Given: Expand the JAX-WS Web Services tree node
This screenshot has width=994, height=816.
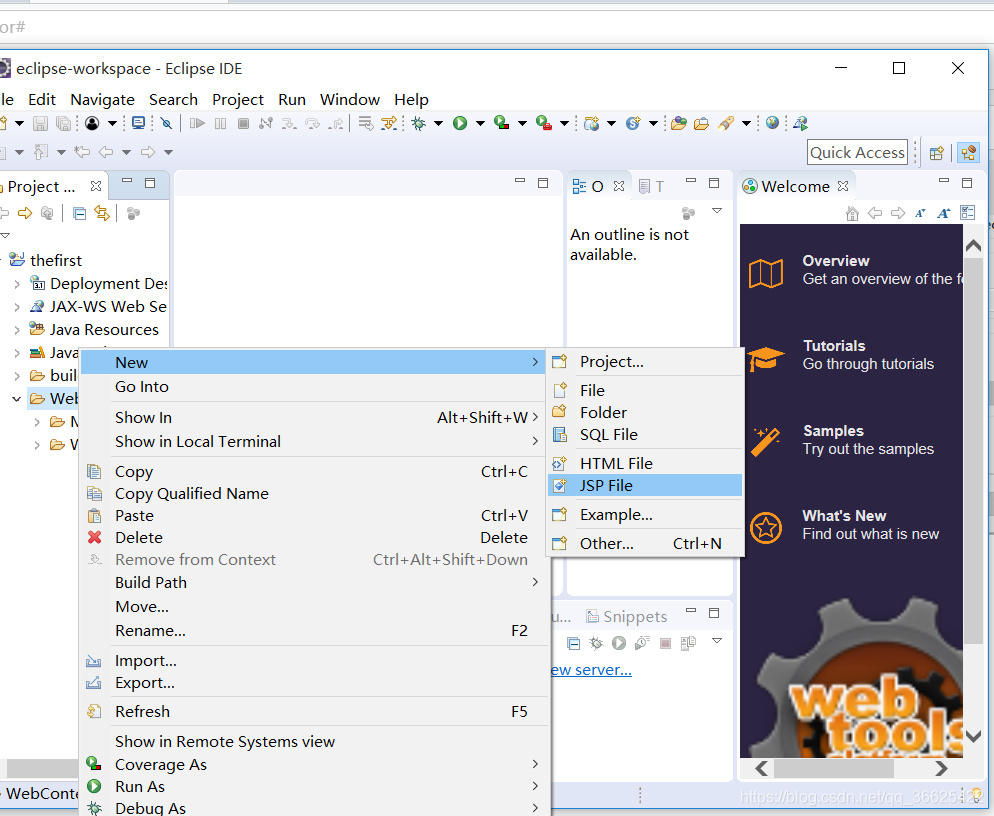Looking at the screenshot, I should tap(18, 307).
